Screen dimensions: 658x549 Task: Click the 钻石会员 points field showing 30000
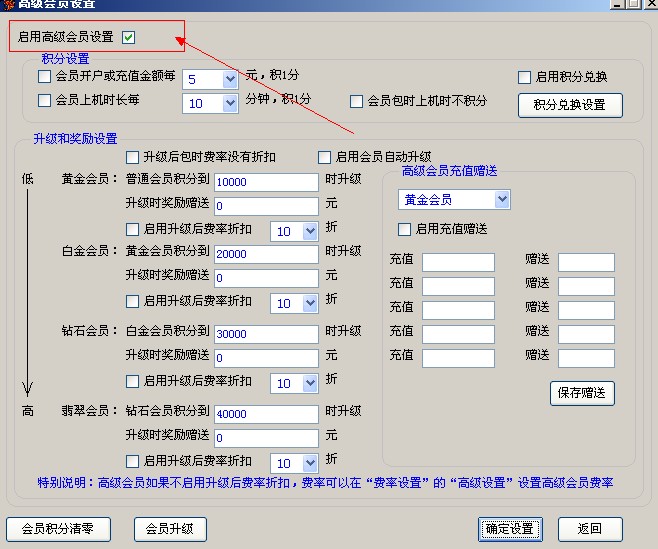pyautogui.click(x=265, y=334)
